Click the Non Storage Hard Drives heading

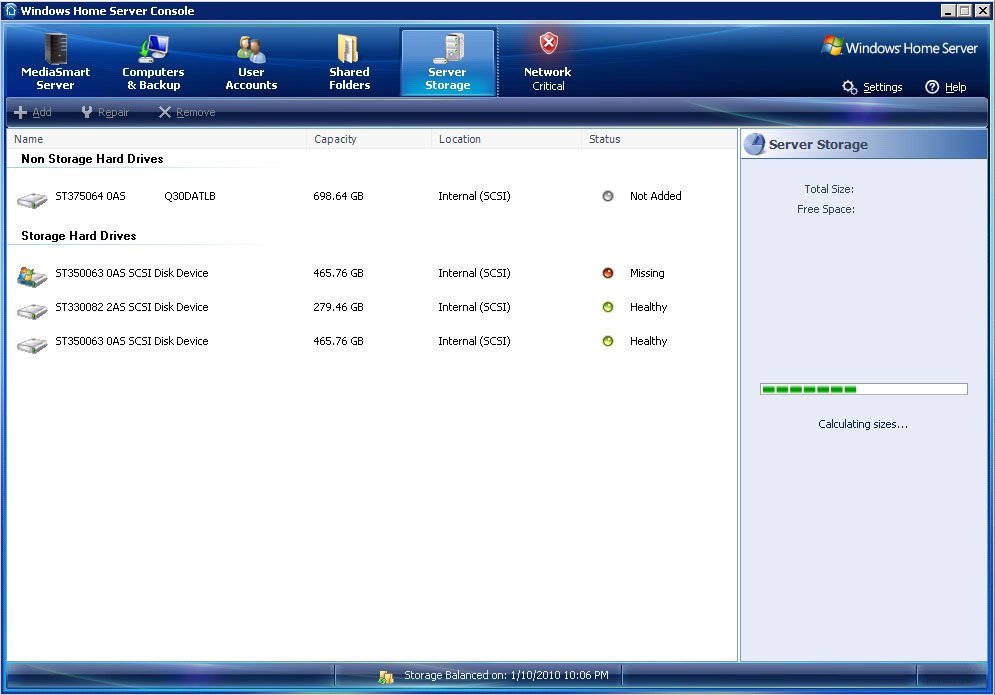click(92, 159)
